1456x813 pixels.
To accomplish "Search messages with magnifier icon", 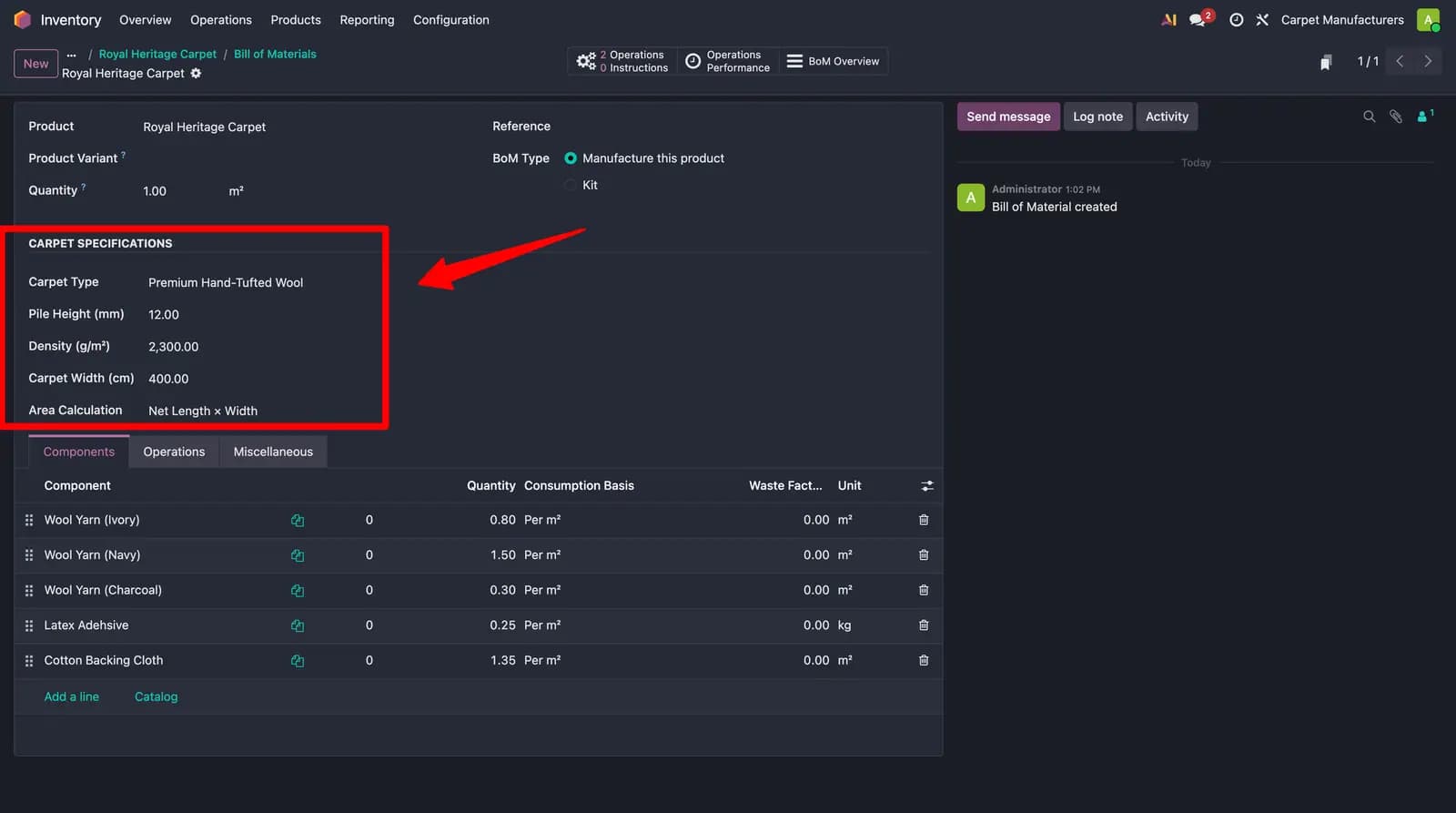I will coord(1369,117).
